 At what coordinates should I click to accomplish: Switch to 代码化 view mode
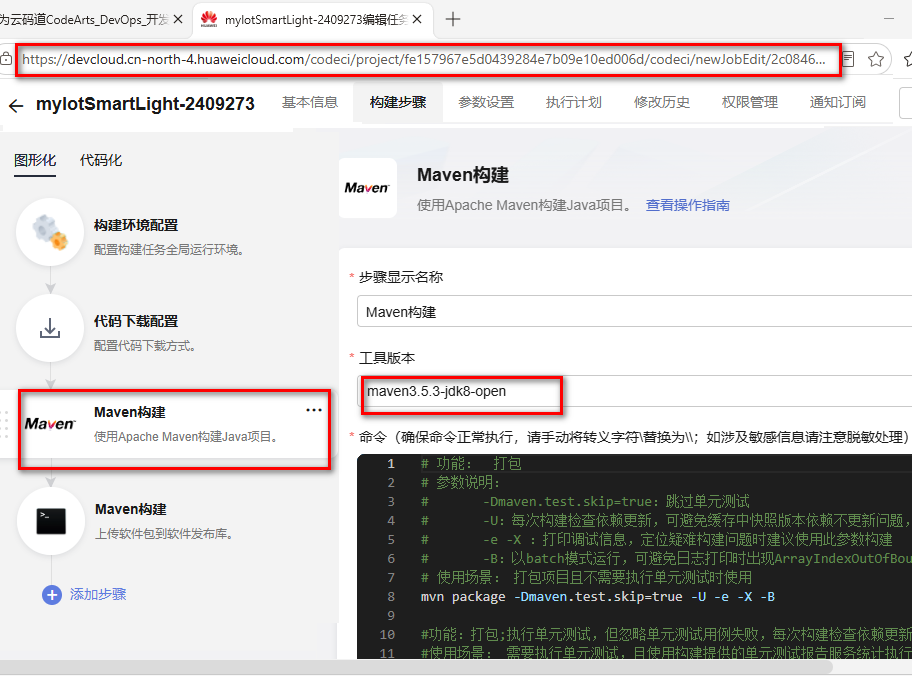coord(101,161)
